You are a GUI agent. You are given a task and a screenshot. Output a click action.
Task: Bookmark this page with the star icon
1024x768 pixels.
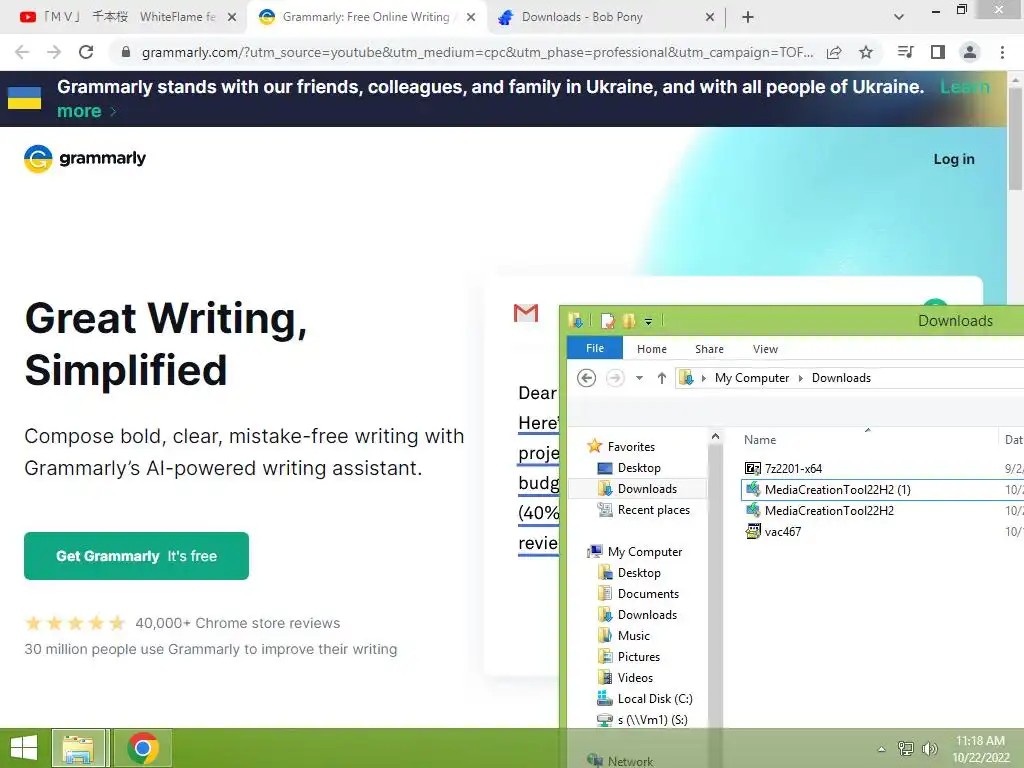pyautogui.click(x=866, y=52)
